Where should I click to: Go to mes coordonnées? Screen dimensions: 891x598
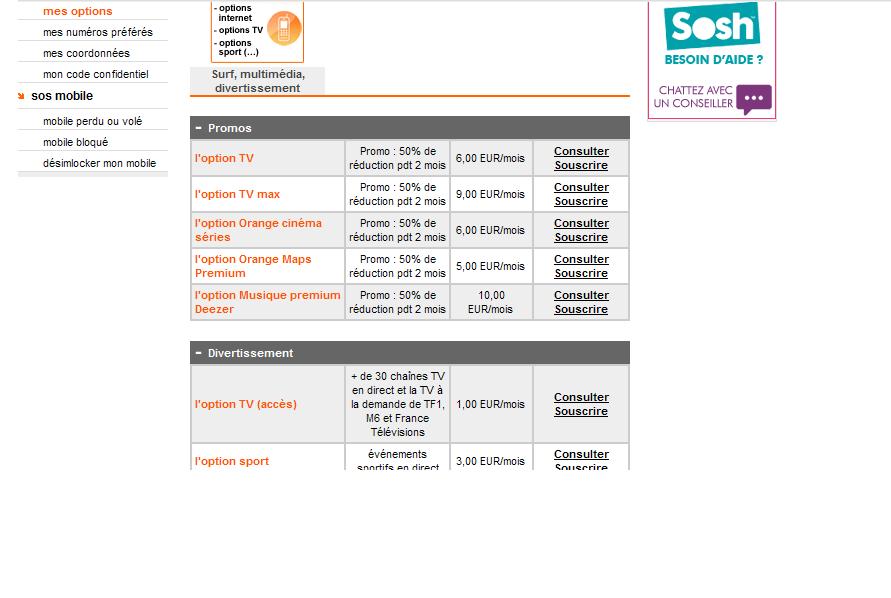tap(86, 53)
